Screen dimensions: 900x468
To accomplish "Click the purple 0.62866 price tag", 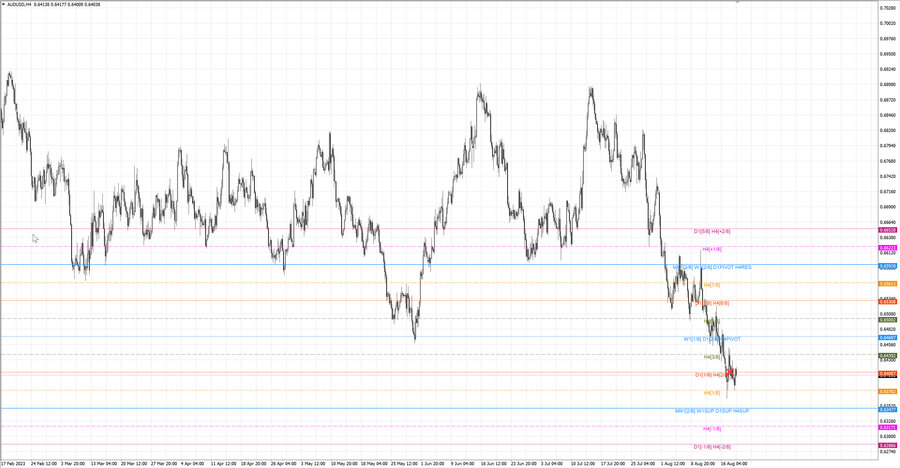I will tap(888, 446).
